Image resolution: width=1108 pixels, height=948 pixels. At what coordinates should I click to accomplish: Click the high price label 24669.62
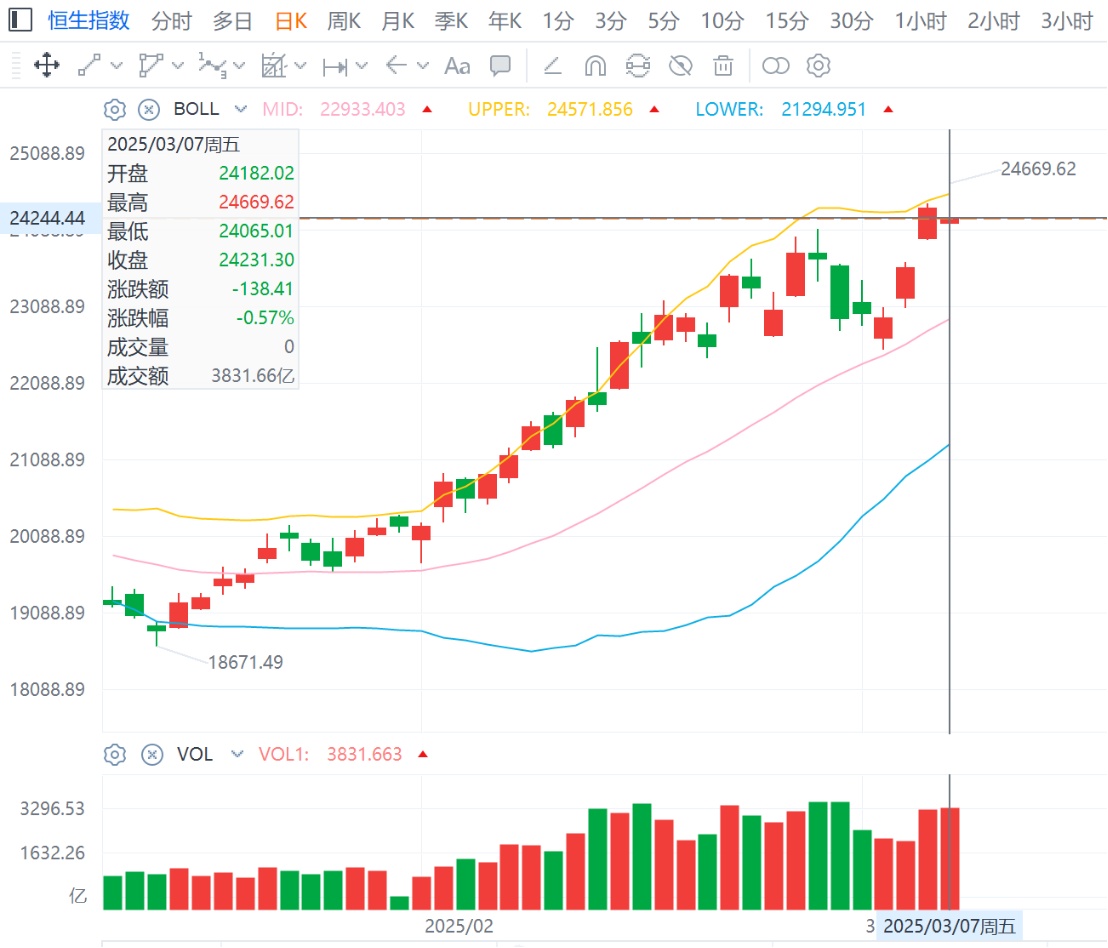click(1038, 169)
